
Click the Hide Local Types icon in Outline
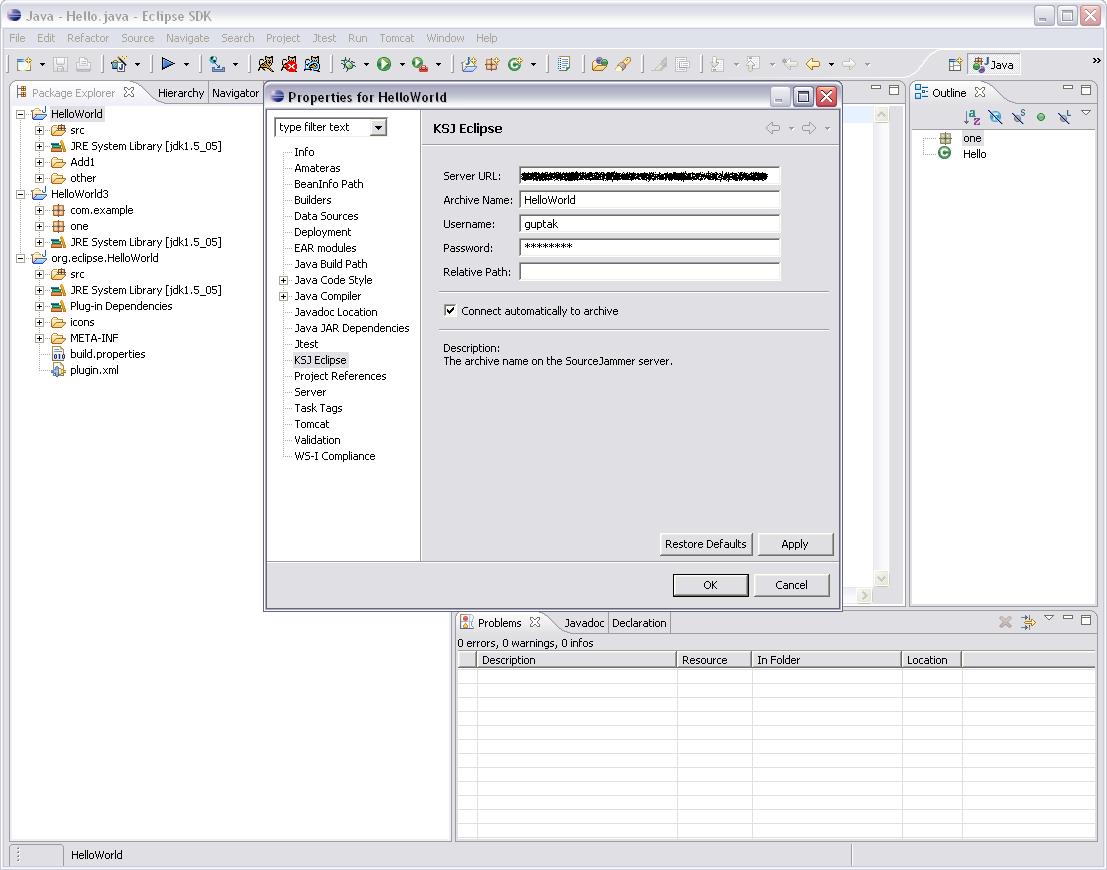1064,117
